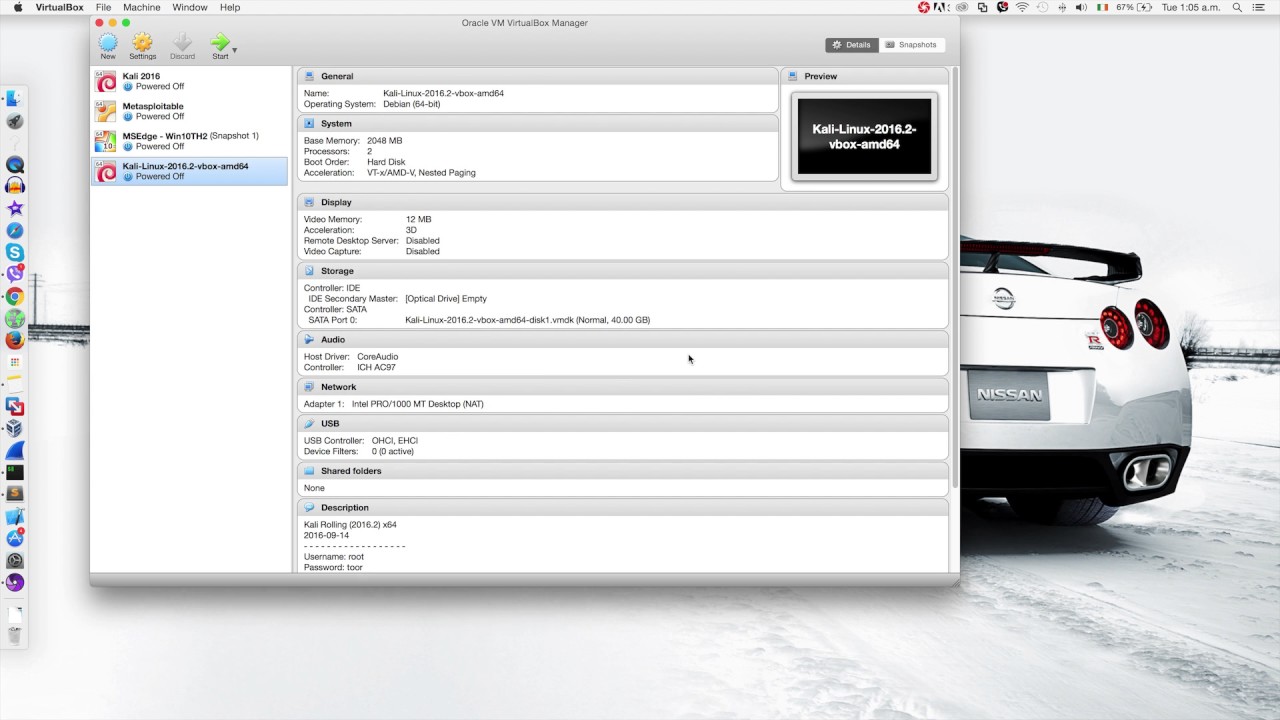Screen dimensions: 1280x720
Task: Open Google Chrome from the Dock
Action: [14, 296]
